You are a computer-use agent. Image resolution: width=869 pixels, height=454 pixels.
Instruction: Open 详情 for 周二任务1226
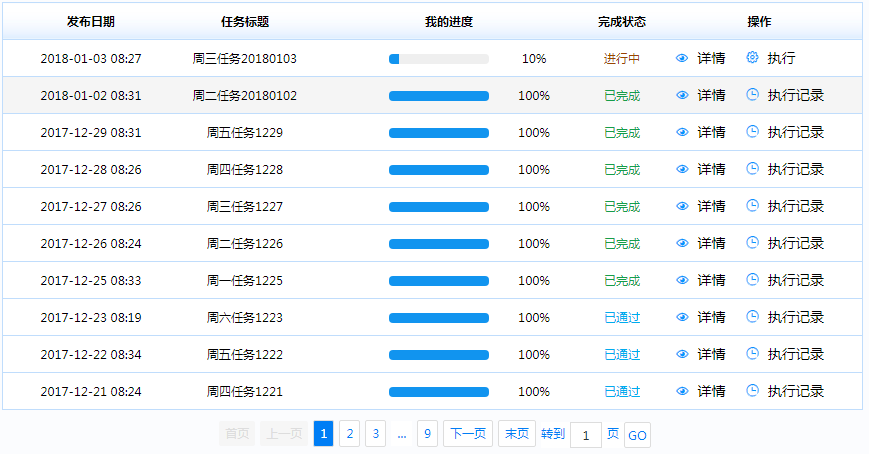pos(711,243)
